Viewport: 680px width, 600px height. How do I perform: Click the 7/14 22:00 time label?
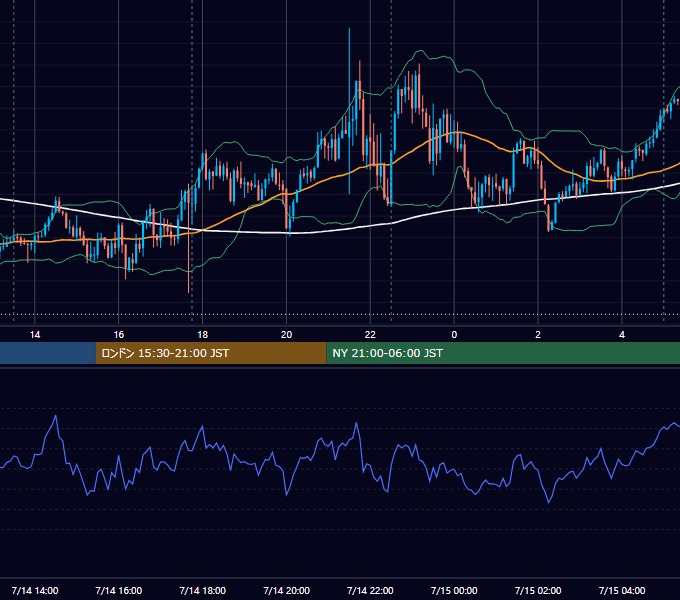point(370,590)
